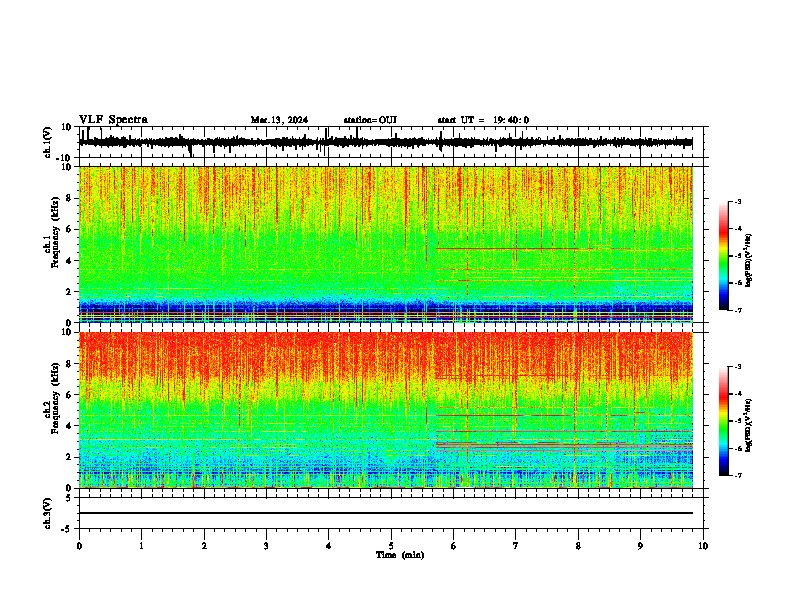Click the time axis tick label '10'
This screenshot has width=792, height=612.
[703, 546]
